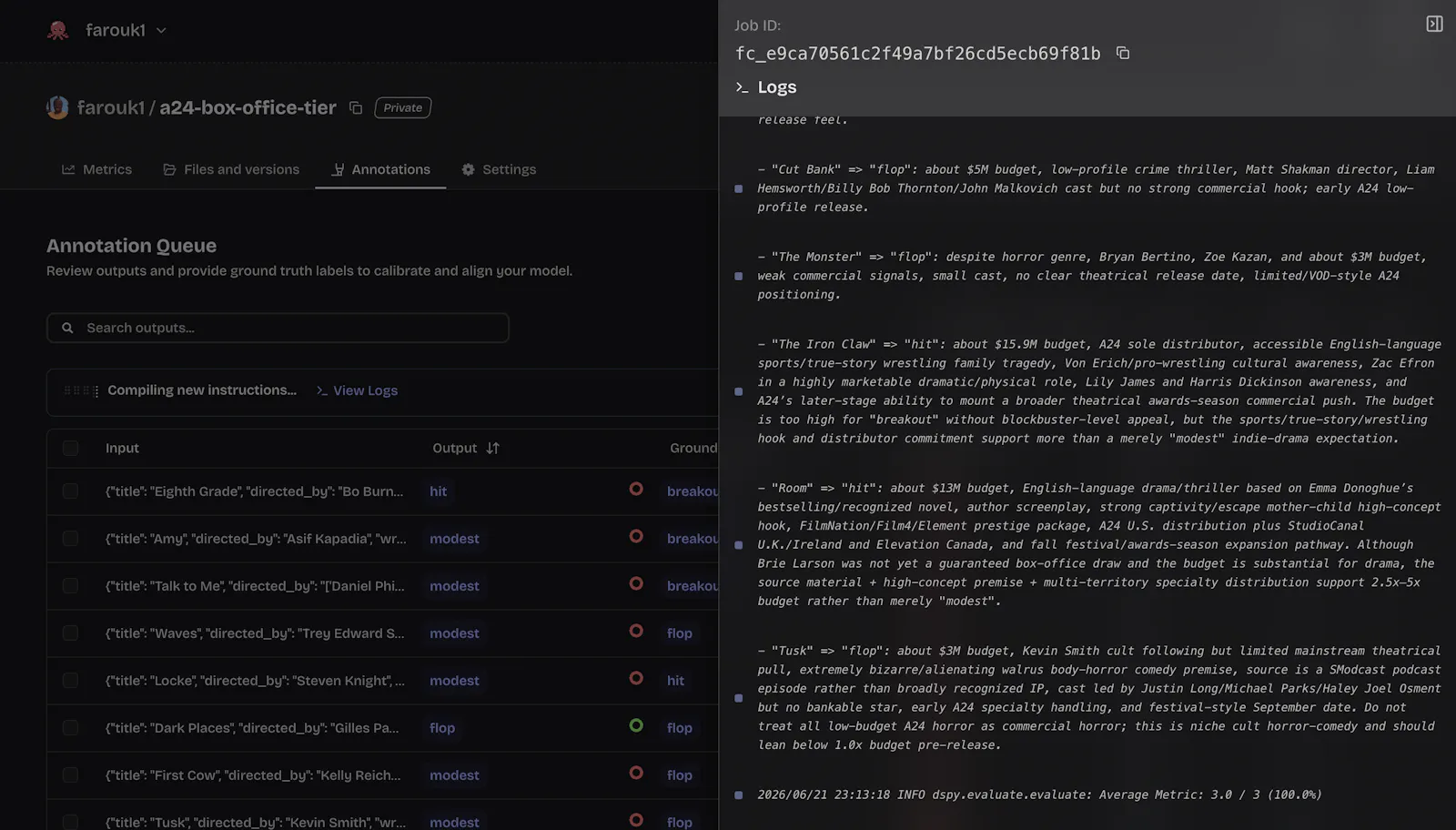Open the Metrics tab
This screenshot has height=830, width=1456.
96,169
